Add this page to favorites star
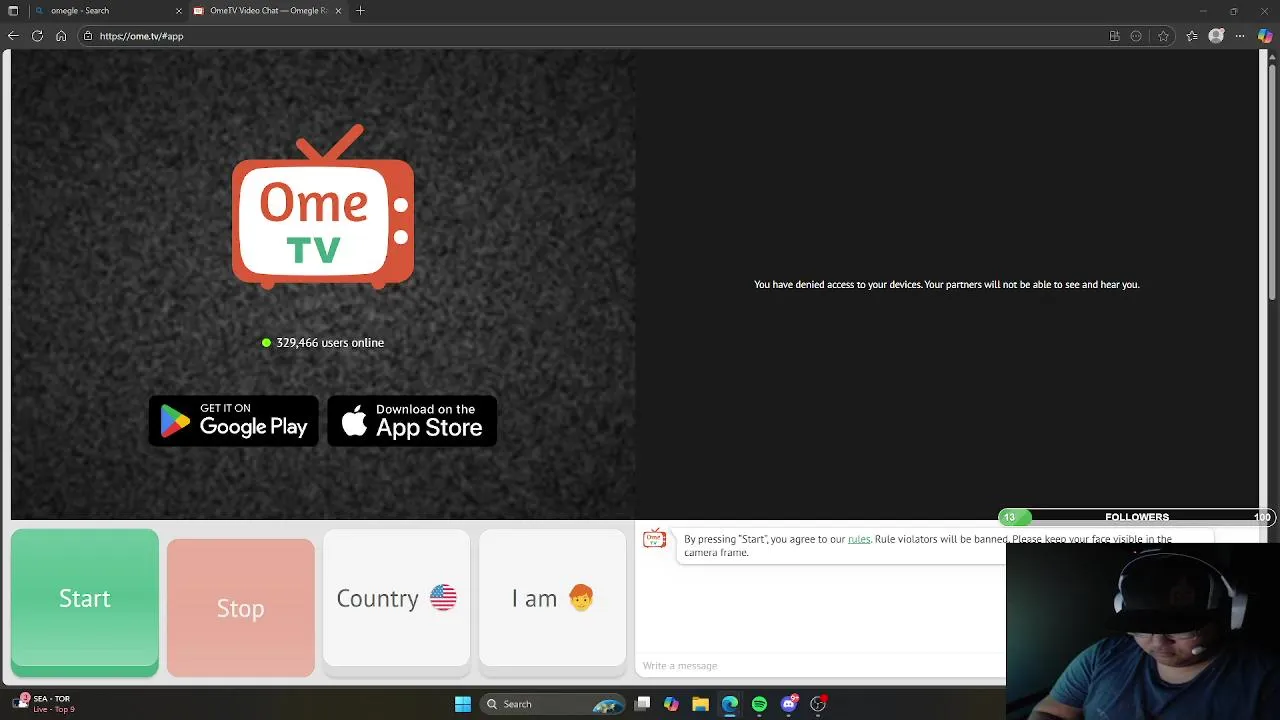The width and height of the screenshot is (1280, 720). (1163, 36)
